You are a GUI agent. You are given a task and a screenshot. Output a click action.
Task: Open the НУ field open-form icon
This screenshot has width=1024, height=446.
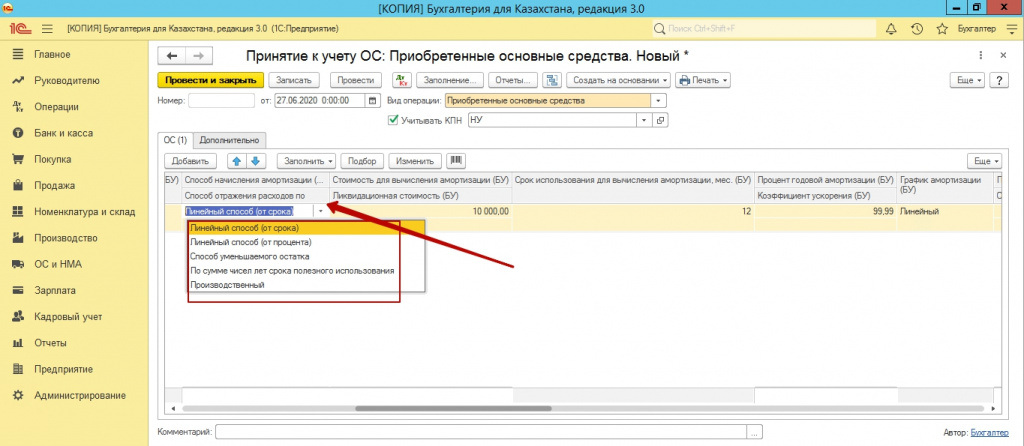pyautogui.click(x=660, y=120)
